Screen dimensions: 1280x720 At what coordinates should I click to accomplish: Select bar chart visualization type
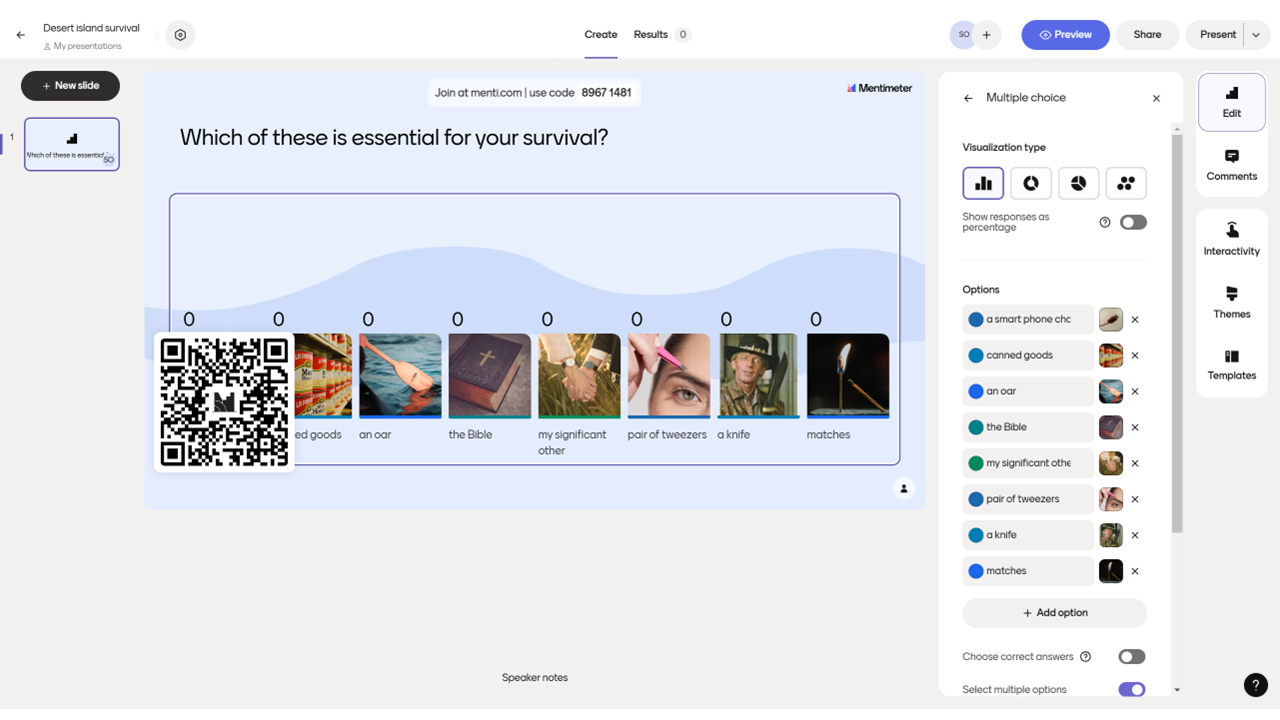coord(983,184)
